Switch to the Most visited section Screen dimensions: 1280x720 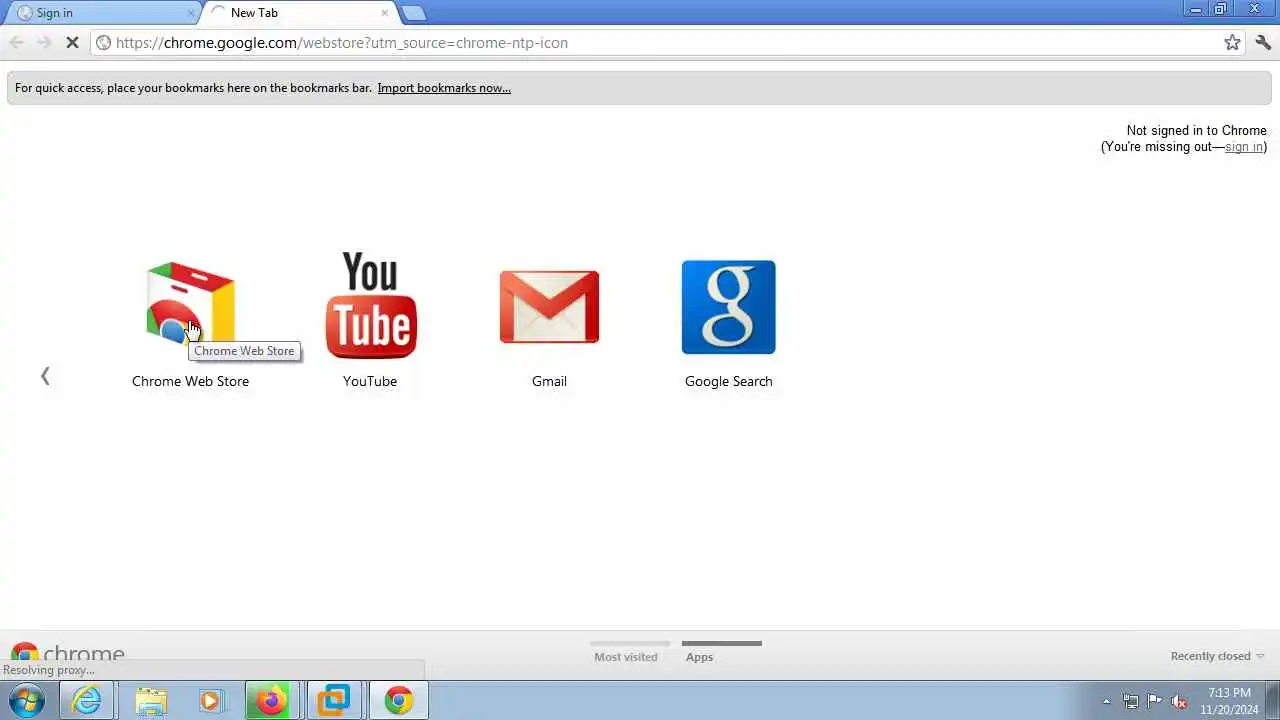point(626,657)
